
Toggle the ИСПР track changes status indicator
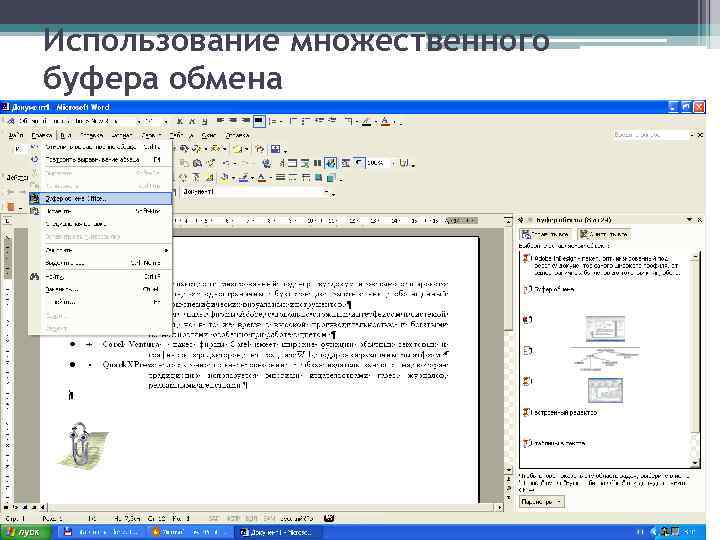233,518
